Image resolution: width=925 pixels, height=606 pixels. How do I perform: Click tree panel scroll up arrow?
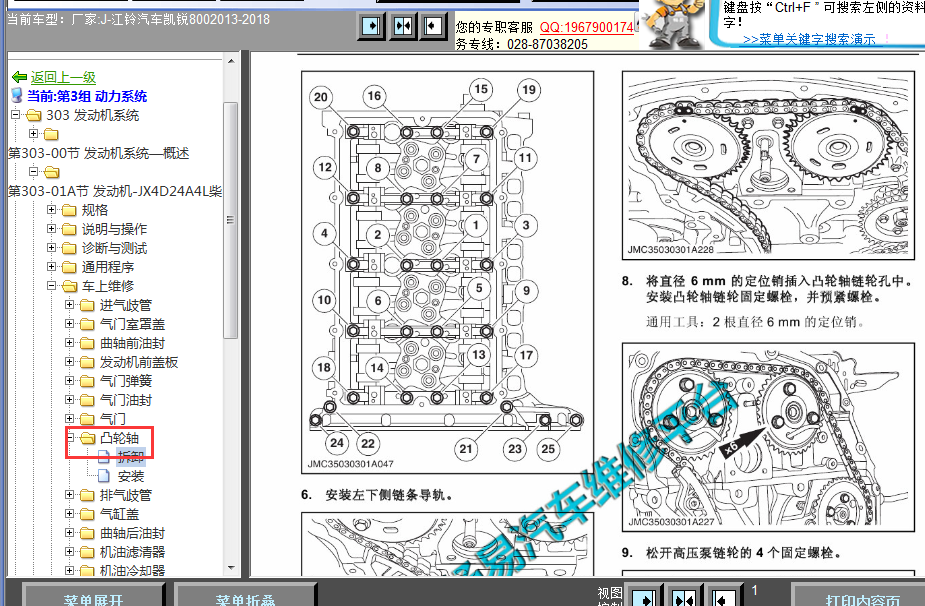click(231, 61)
